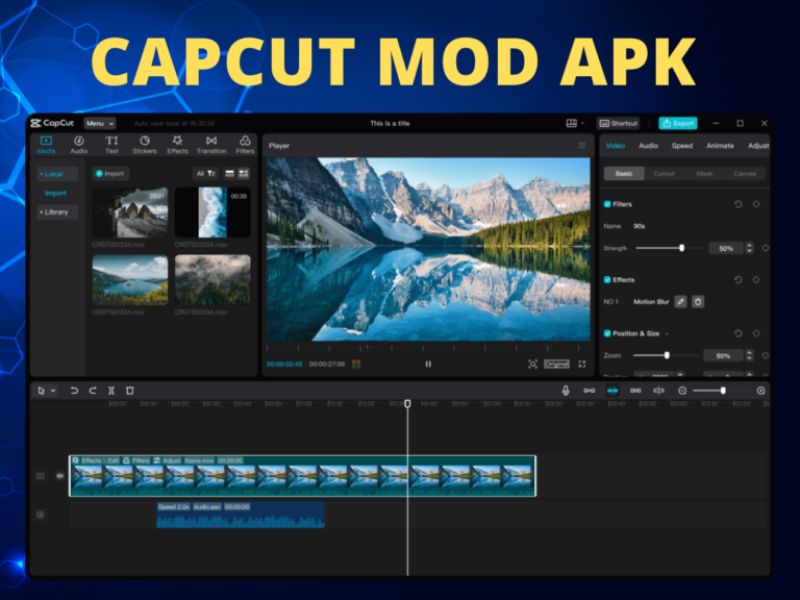The height and width of the screenshot is (600, 800).
Task: Open the Effects panel in top toolbar
Action: (178, 145)
